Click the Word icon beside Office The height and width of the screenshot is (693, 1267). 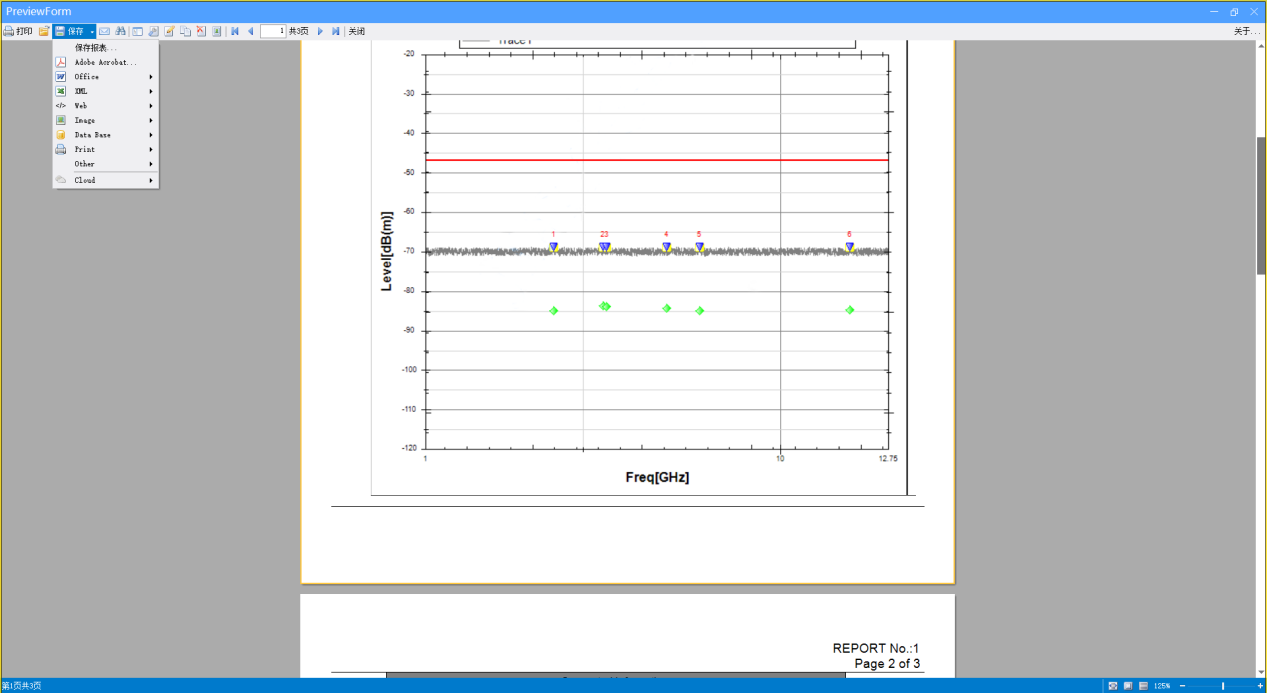[x=61, y=77]
